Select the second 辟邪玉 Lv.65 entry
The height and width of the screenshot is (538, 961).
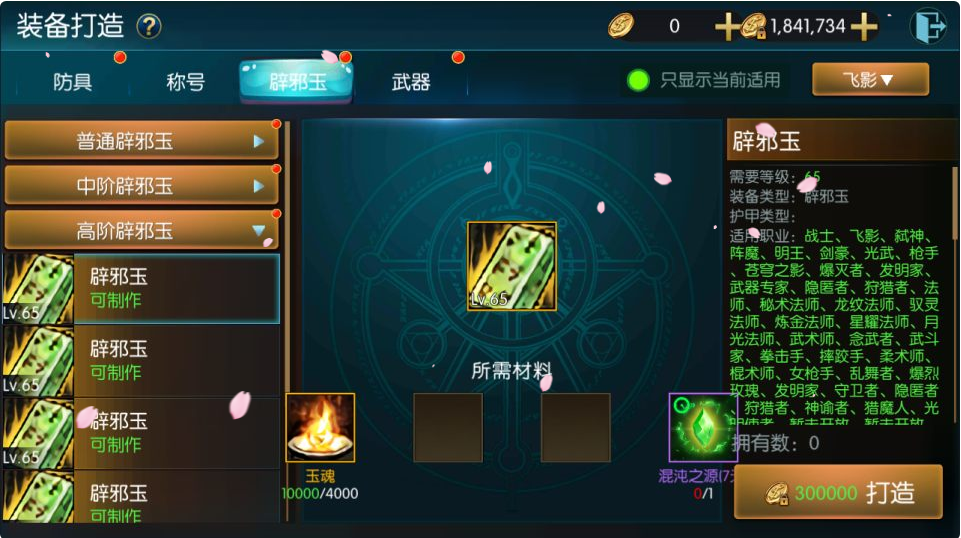pyautogui.click(x=141, y=361)
